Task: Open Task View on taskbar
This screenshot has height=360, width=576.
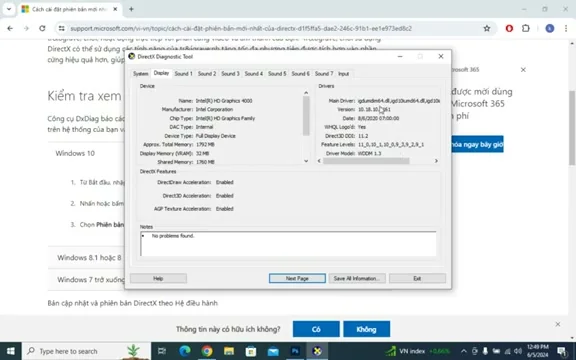Action: [162, 351]
